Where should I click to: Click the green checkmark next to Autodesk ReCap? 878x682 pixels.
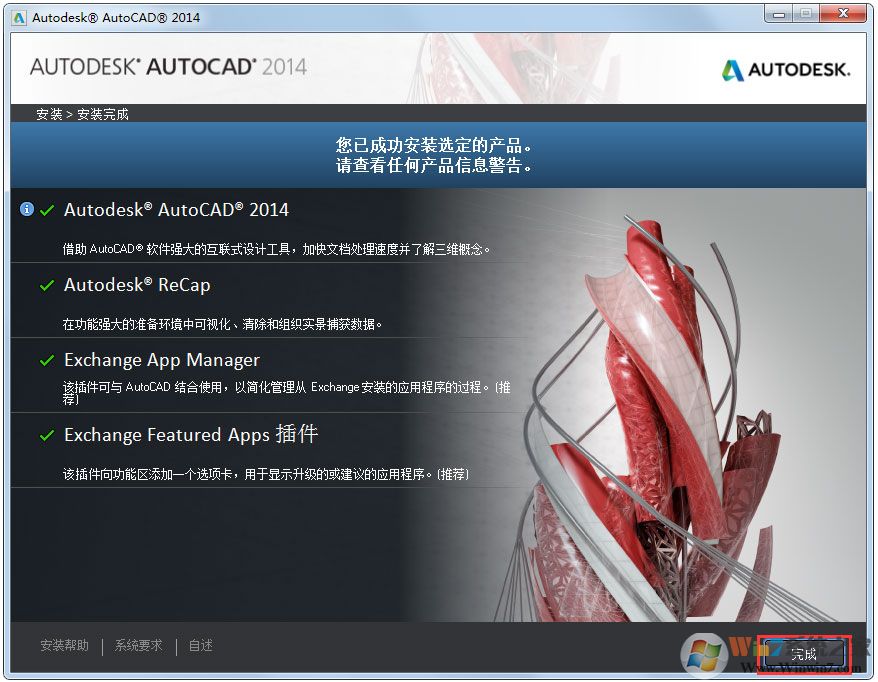(x=46, y=285)
